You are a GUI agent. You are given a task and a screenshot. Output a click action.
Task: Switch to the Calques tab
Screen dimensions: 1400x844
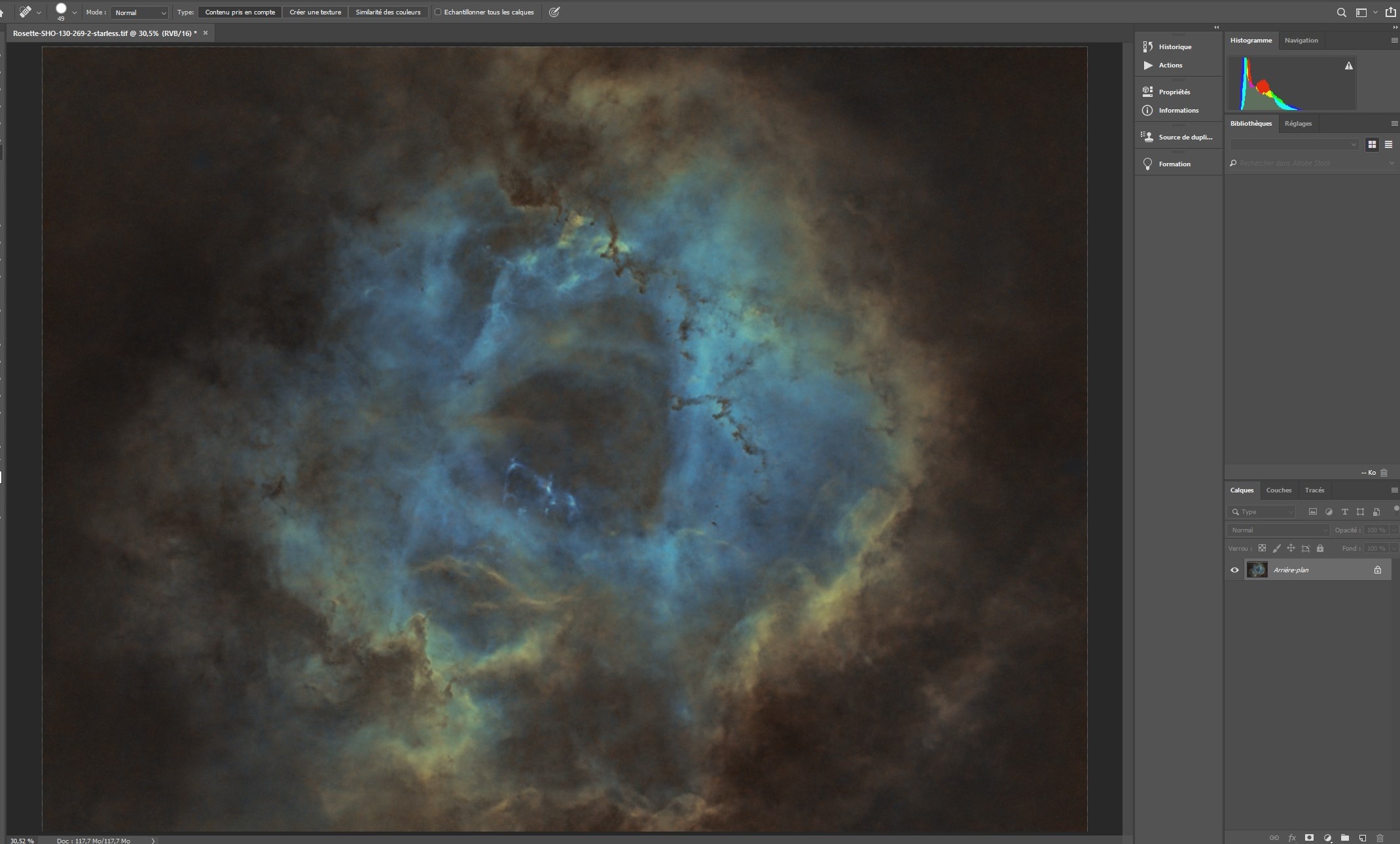click(1242, 490)
